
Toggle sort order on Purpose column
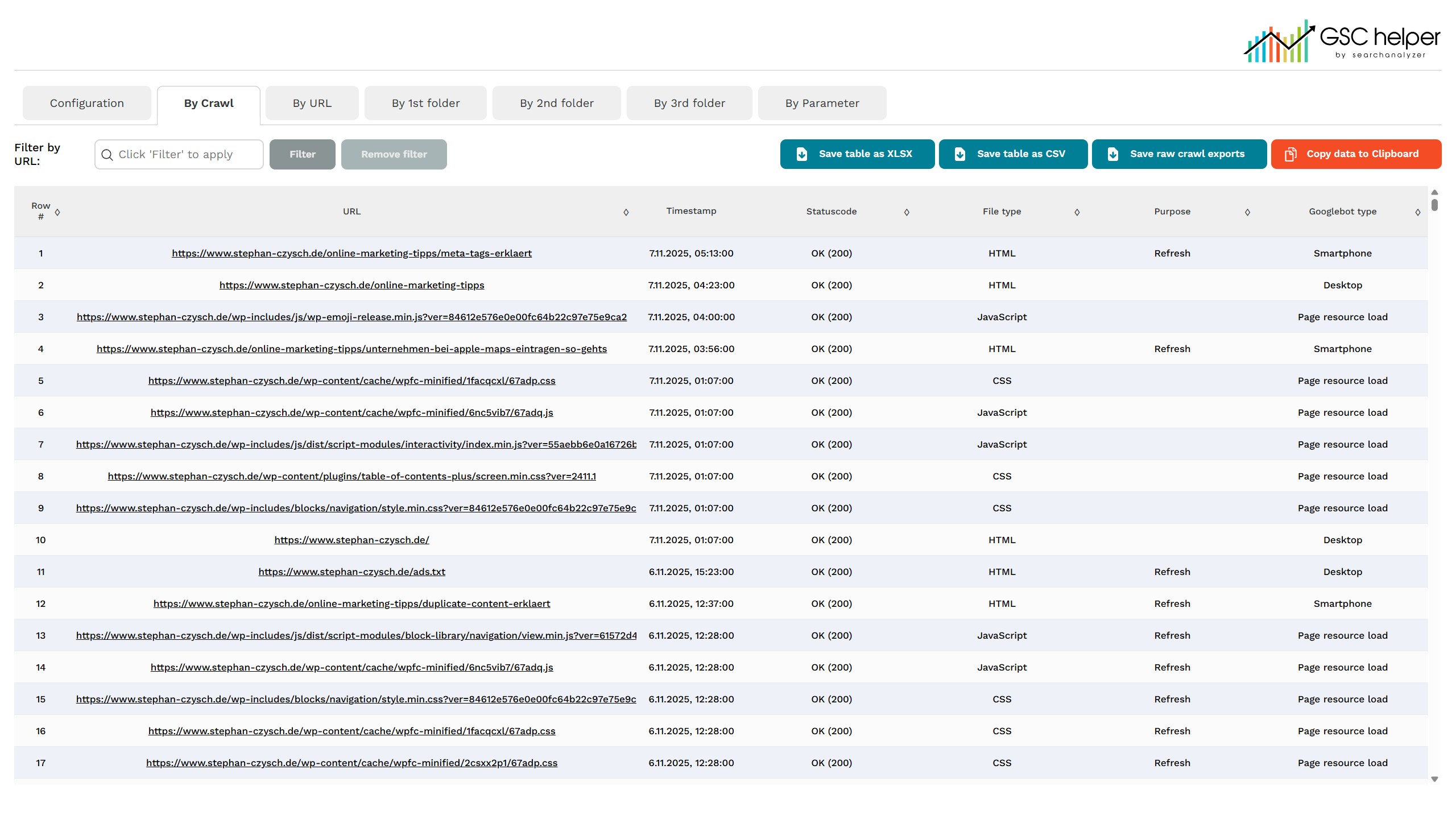[x=1247, y=212]
